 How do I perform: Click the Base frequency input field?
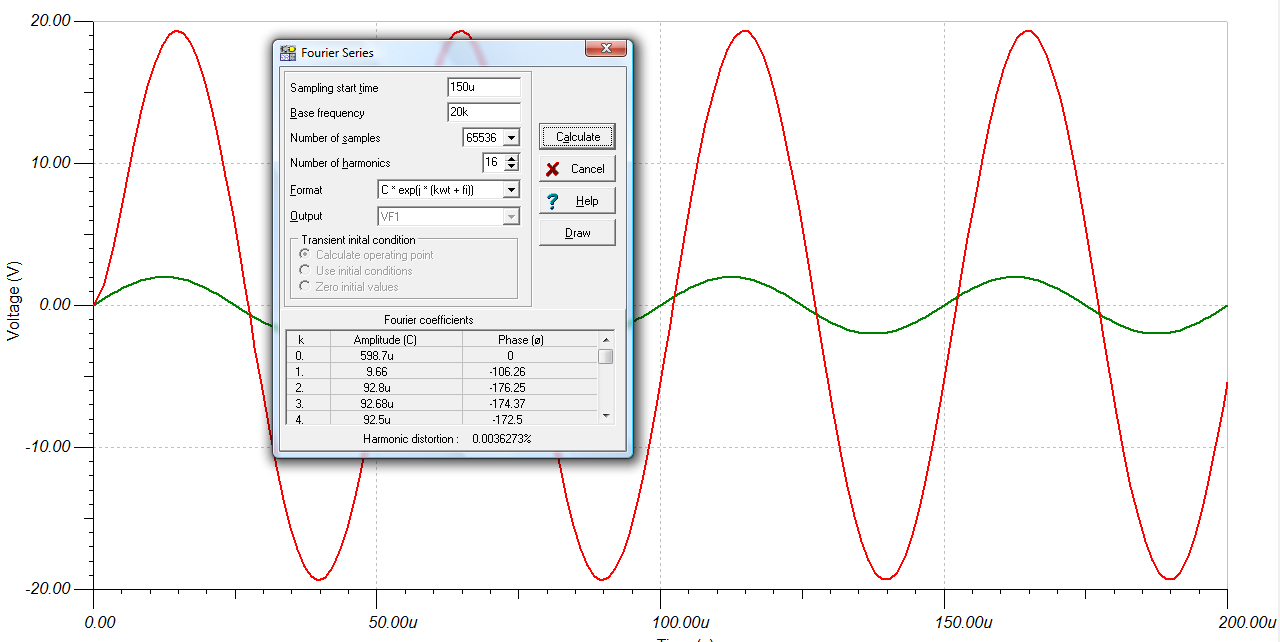[x=484, y=112]
